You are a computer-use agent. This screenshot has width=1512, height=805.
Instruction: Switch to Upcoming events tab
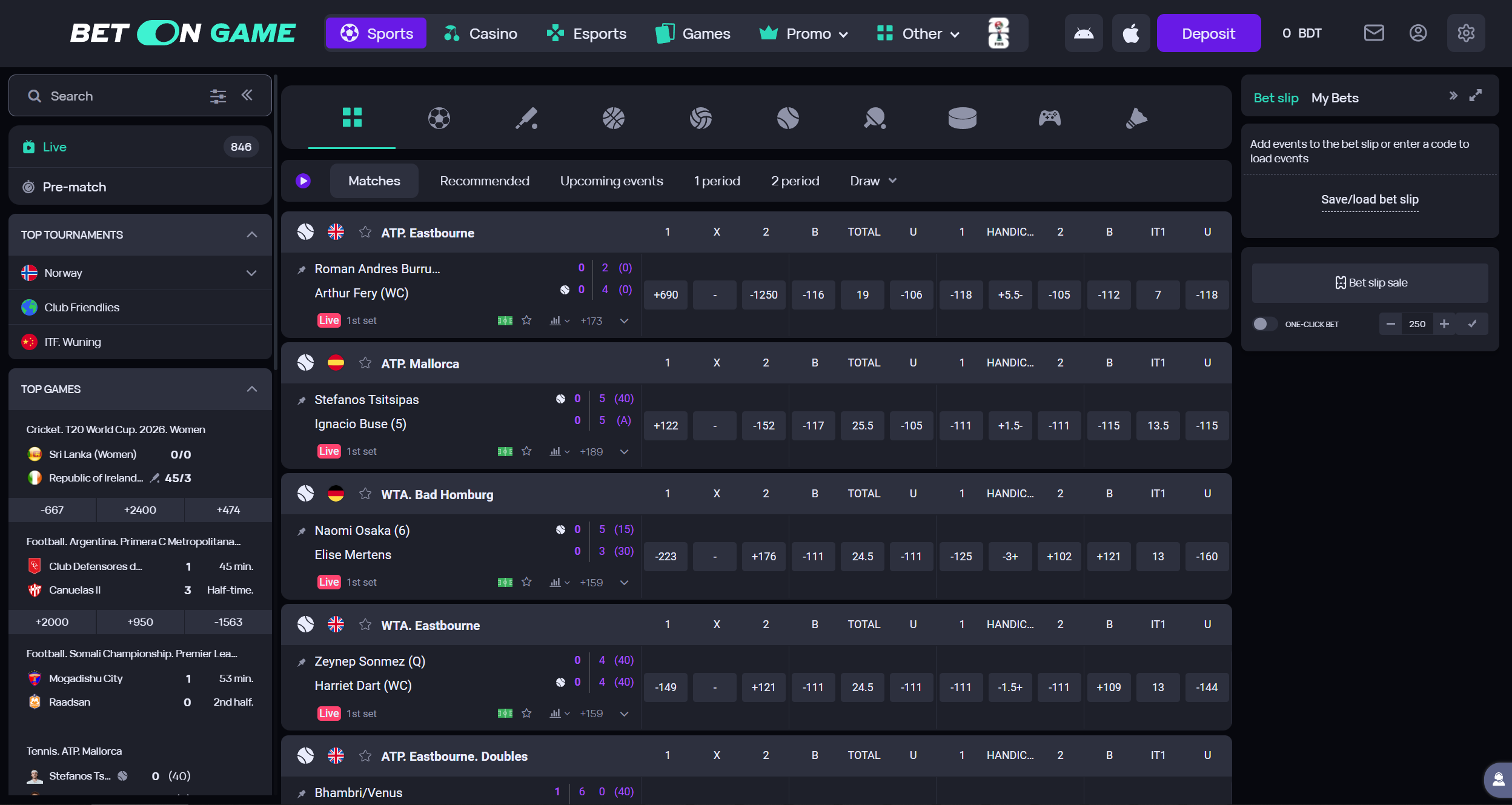[611, 181]
